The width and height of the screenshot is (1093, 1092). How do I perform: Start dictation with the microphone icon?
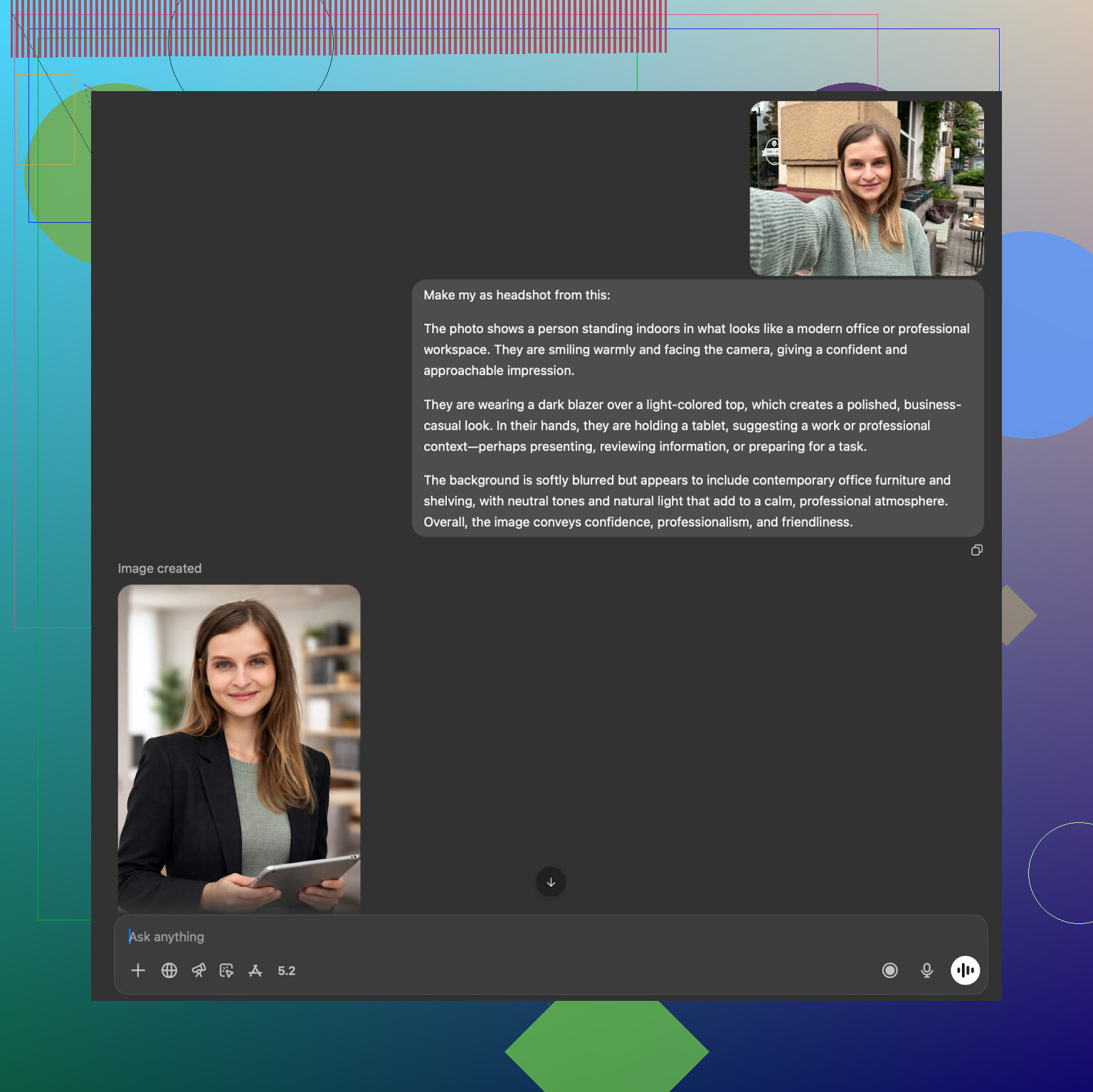926,970
